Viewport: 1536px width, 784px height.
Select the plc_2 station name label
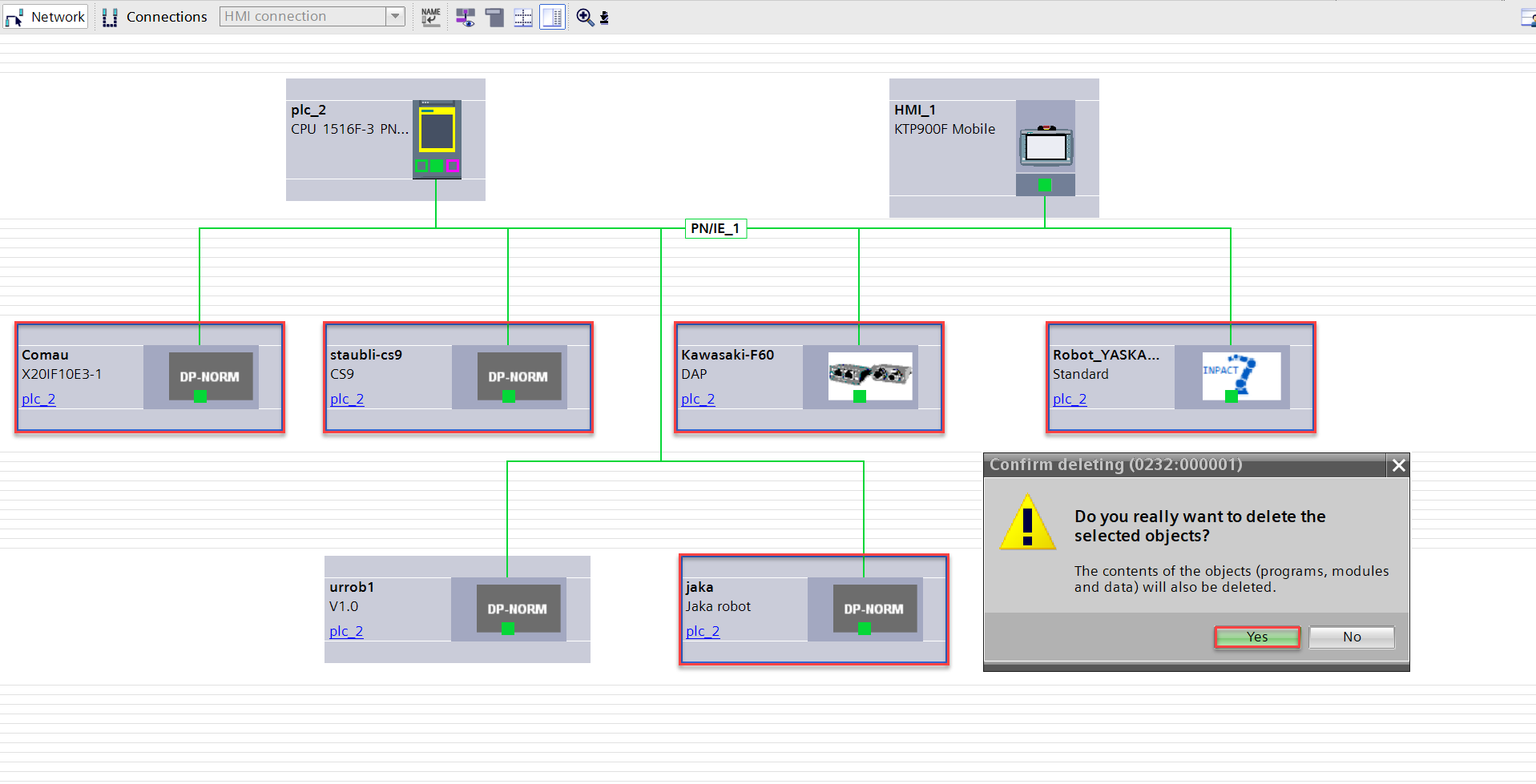pyautogui.click(x=308, y=110)
